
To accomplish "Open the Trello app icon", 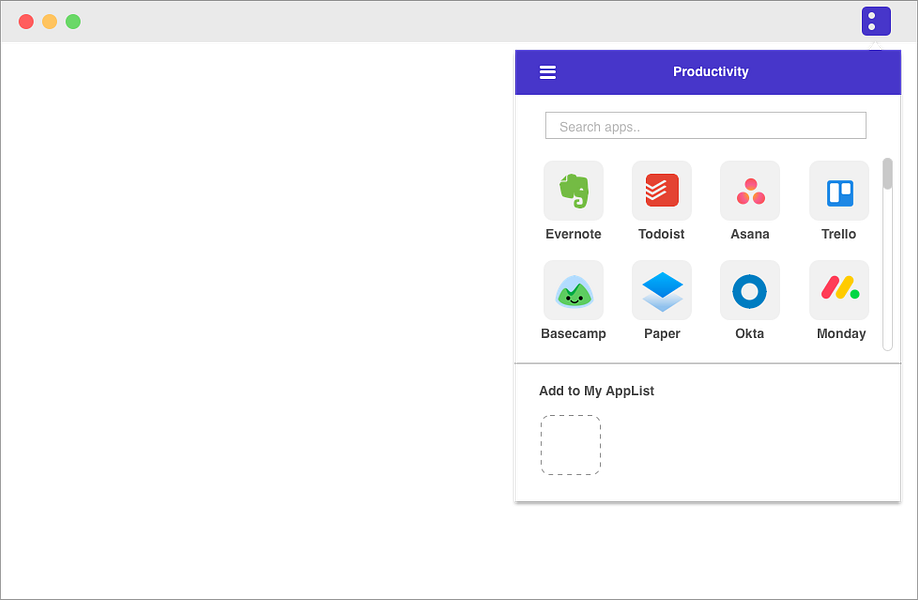I will click(x=839, y=190).
